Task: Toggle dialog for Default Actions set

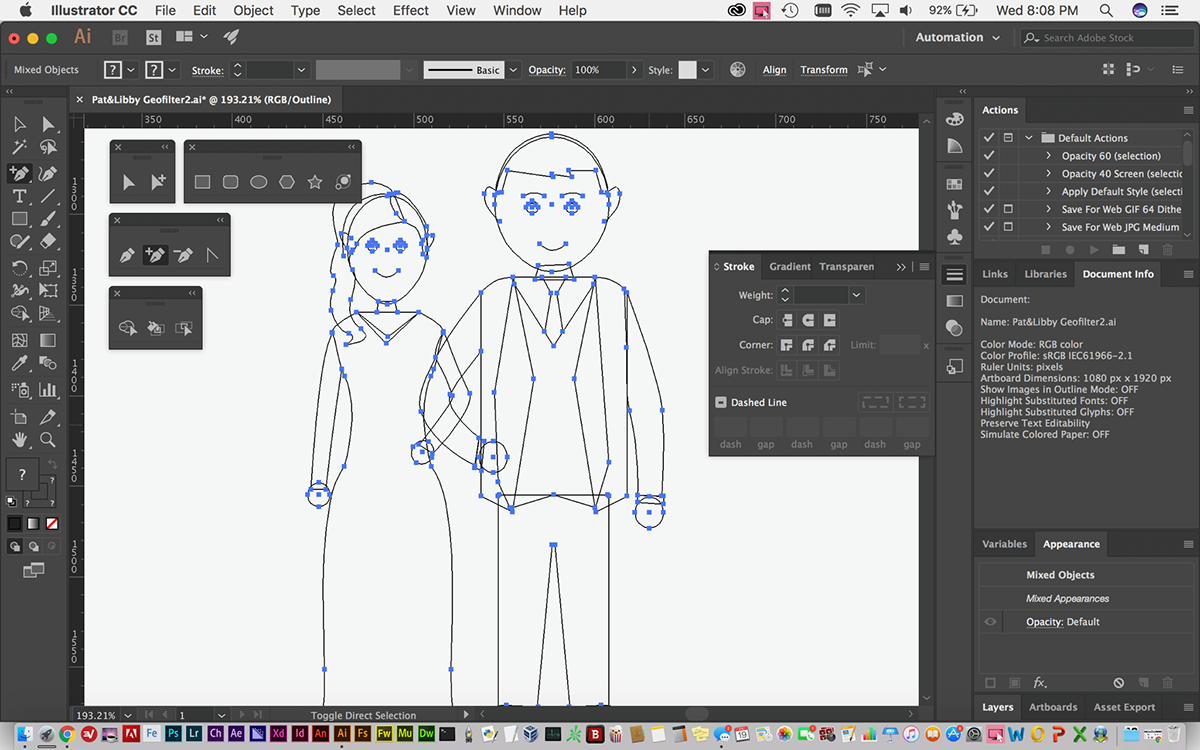Action: 1008,138
